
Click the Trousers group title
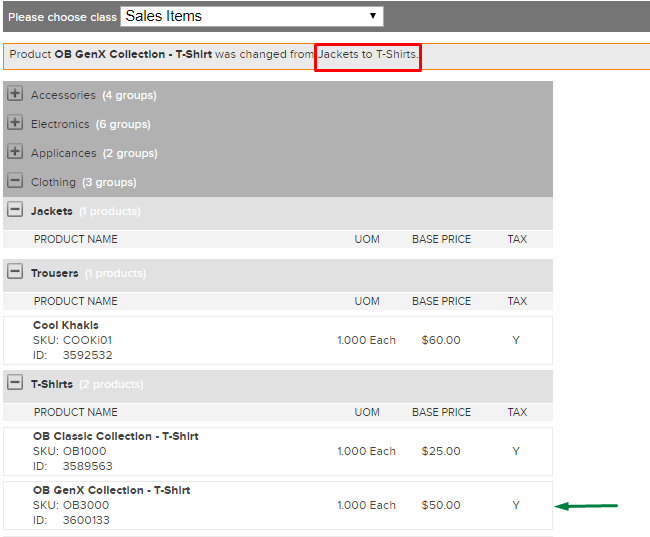[55, 273]
